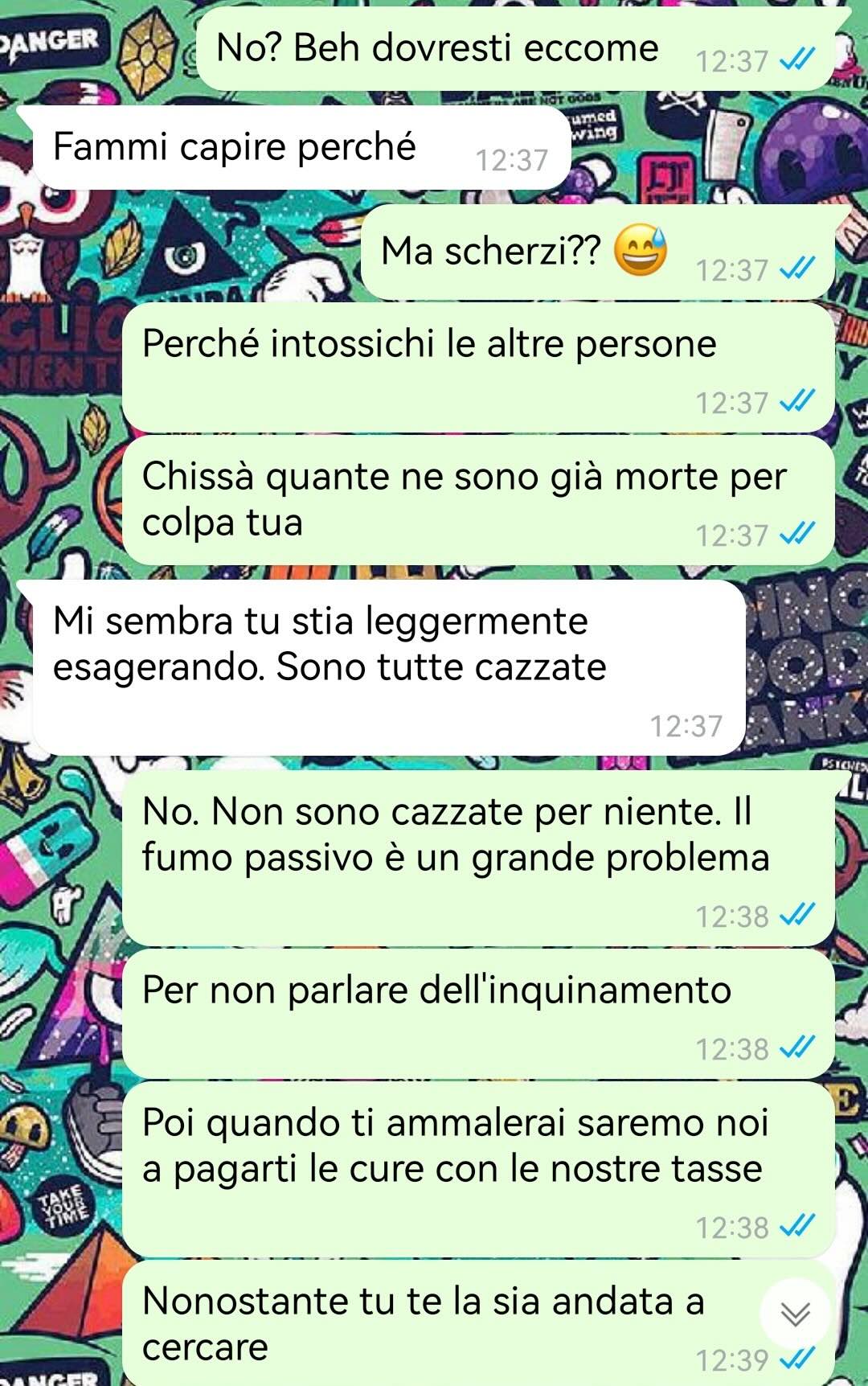This screenshot has width=868, height=1386.
Task: Tap read ticks on 'dell'inquinamento' message
Action: click(x=798, y=1048)
